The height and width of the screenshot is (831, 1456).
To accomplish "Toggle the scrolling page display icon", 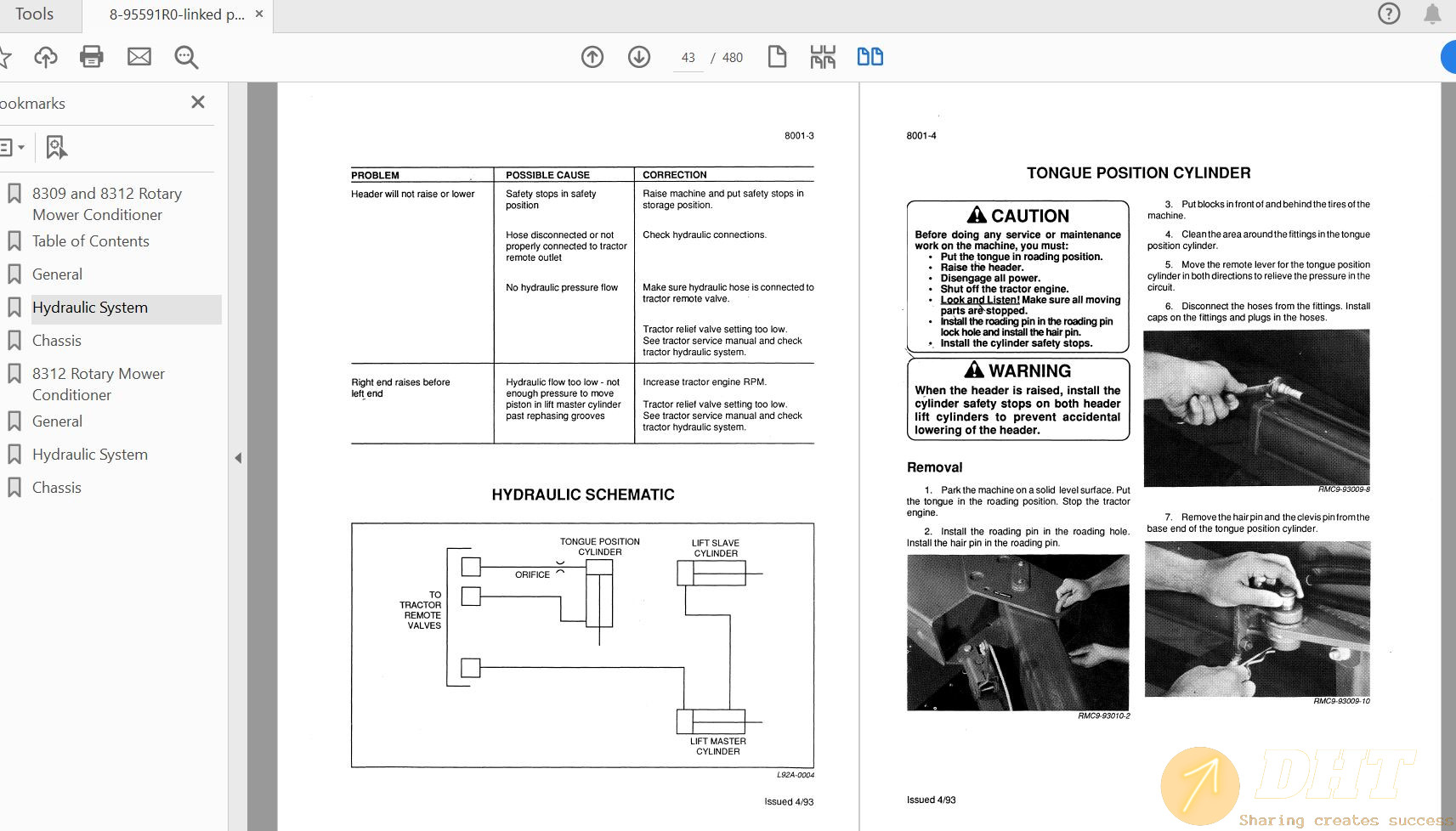I will point(823,57).
